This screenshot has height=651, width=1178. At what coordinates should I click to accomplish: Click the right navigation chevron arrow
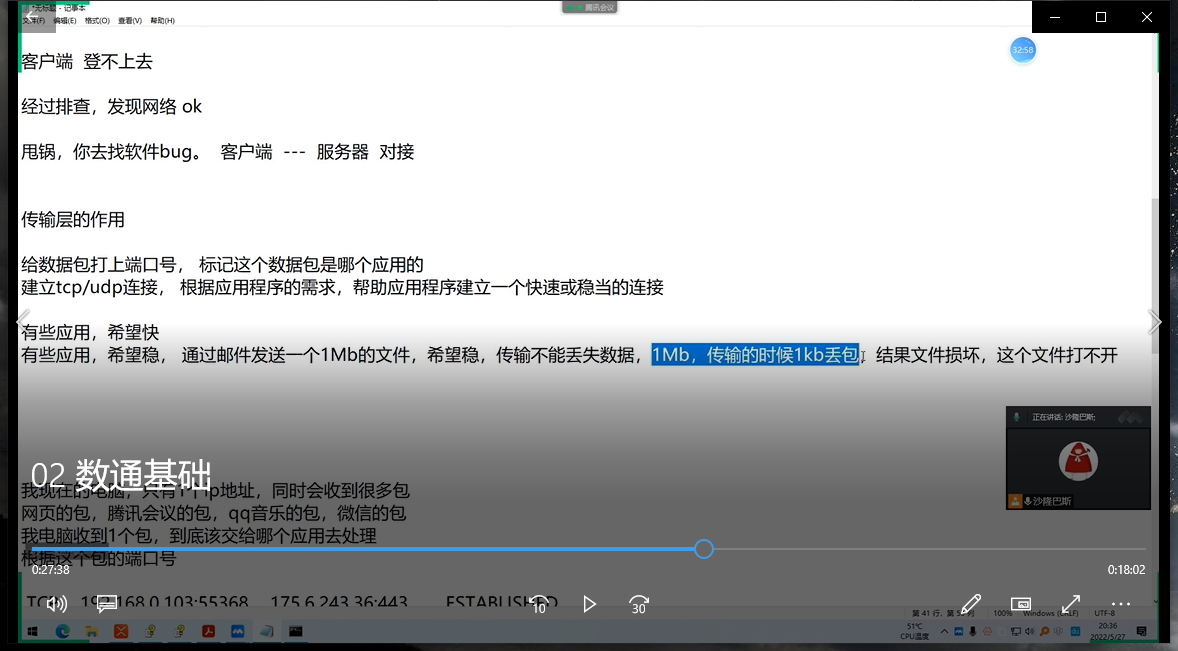coord(1155,321)
